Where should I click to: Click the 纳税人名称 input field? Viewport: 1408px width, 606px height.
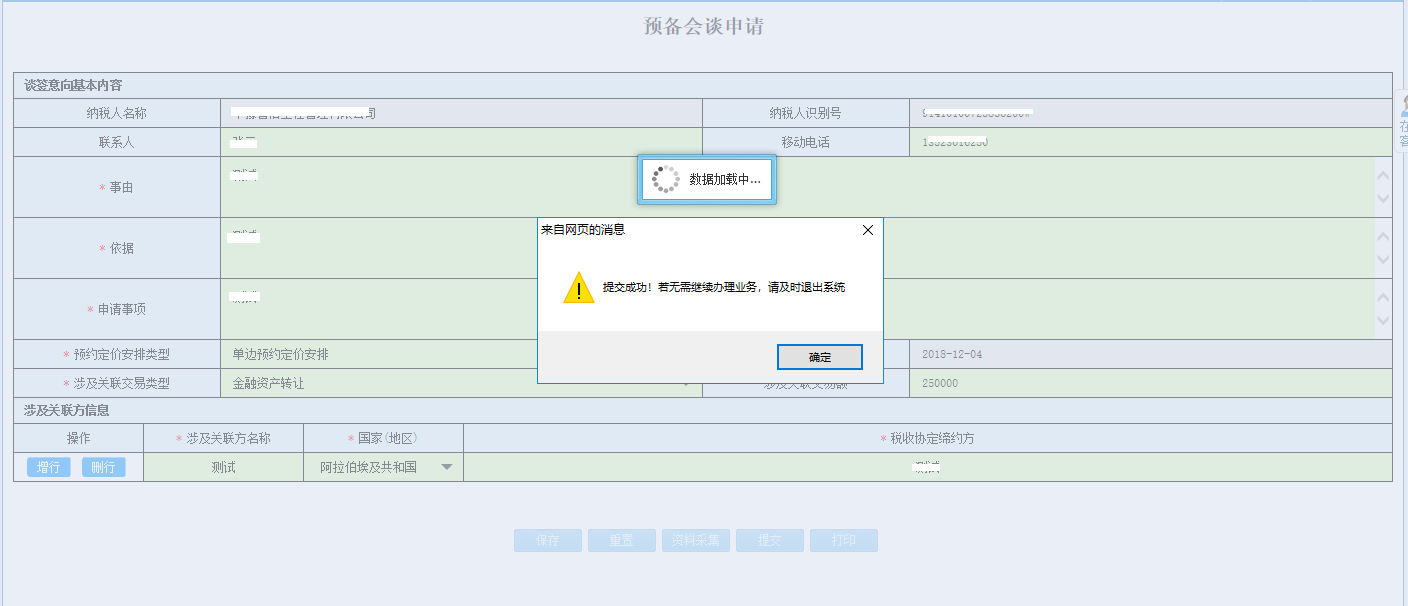coord(460,112)
